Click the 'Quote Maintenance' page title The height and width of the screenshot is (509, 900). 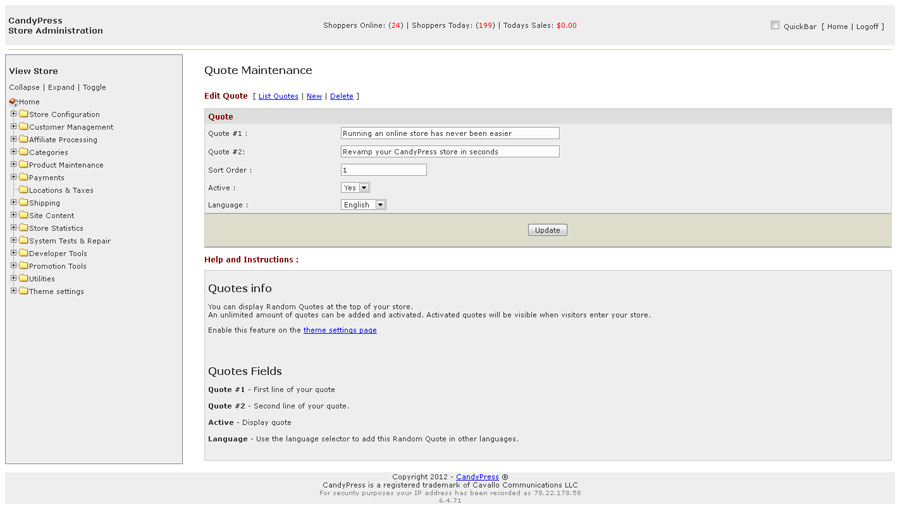point(258,70)
